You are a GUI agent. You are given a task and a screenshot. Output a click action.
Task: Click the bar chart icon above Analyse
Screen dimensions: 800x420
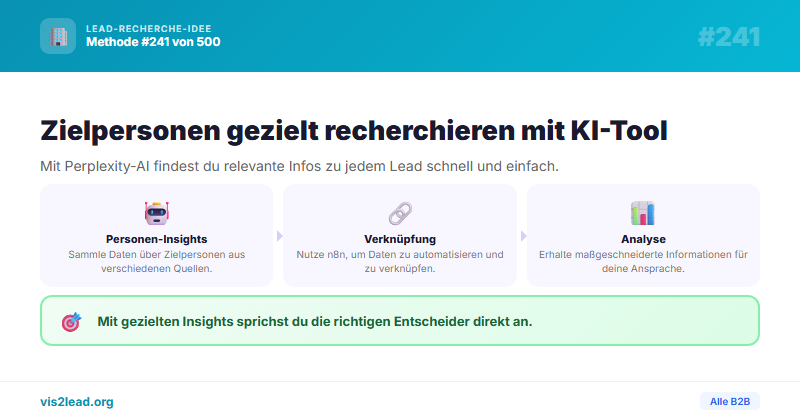643,213
